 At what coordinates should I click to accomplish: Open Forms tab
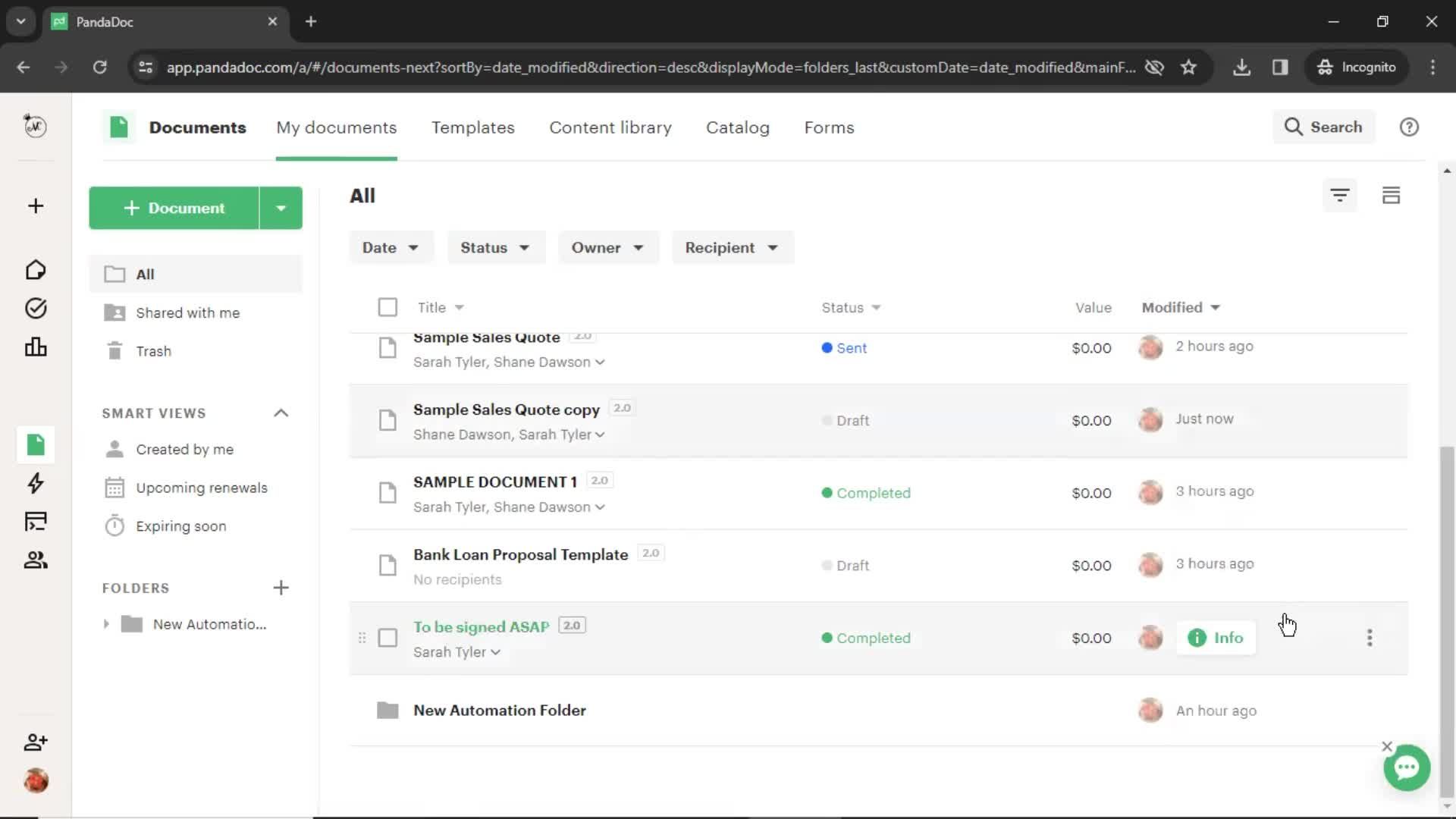click(x=829, y=127)
